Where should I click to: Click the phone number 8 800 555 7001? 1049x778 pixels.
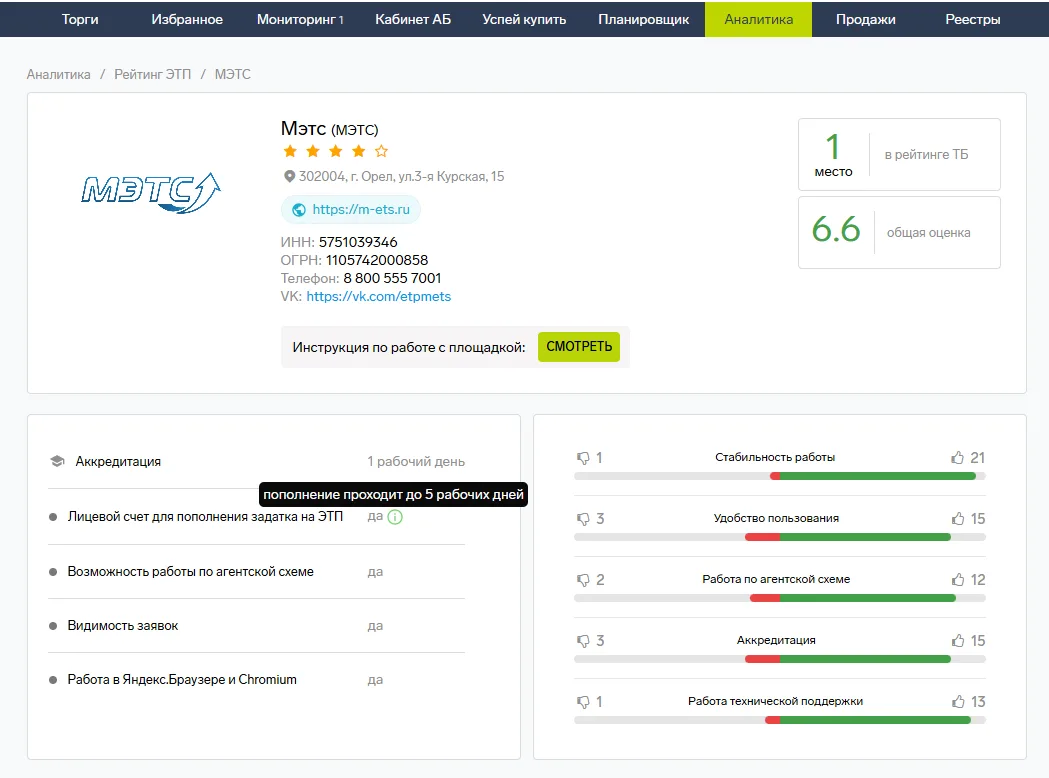point(392,278)
